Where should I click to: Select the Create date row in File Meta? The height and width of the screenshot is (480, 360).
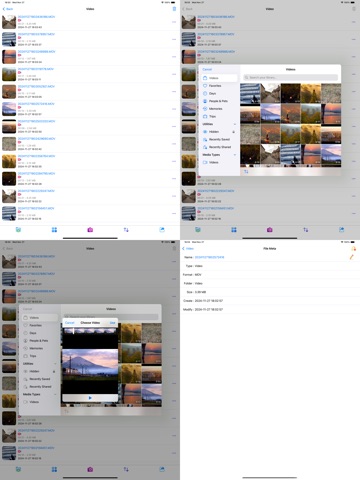point(270,301)
